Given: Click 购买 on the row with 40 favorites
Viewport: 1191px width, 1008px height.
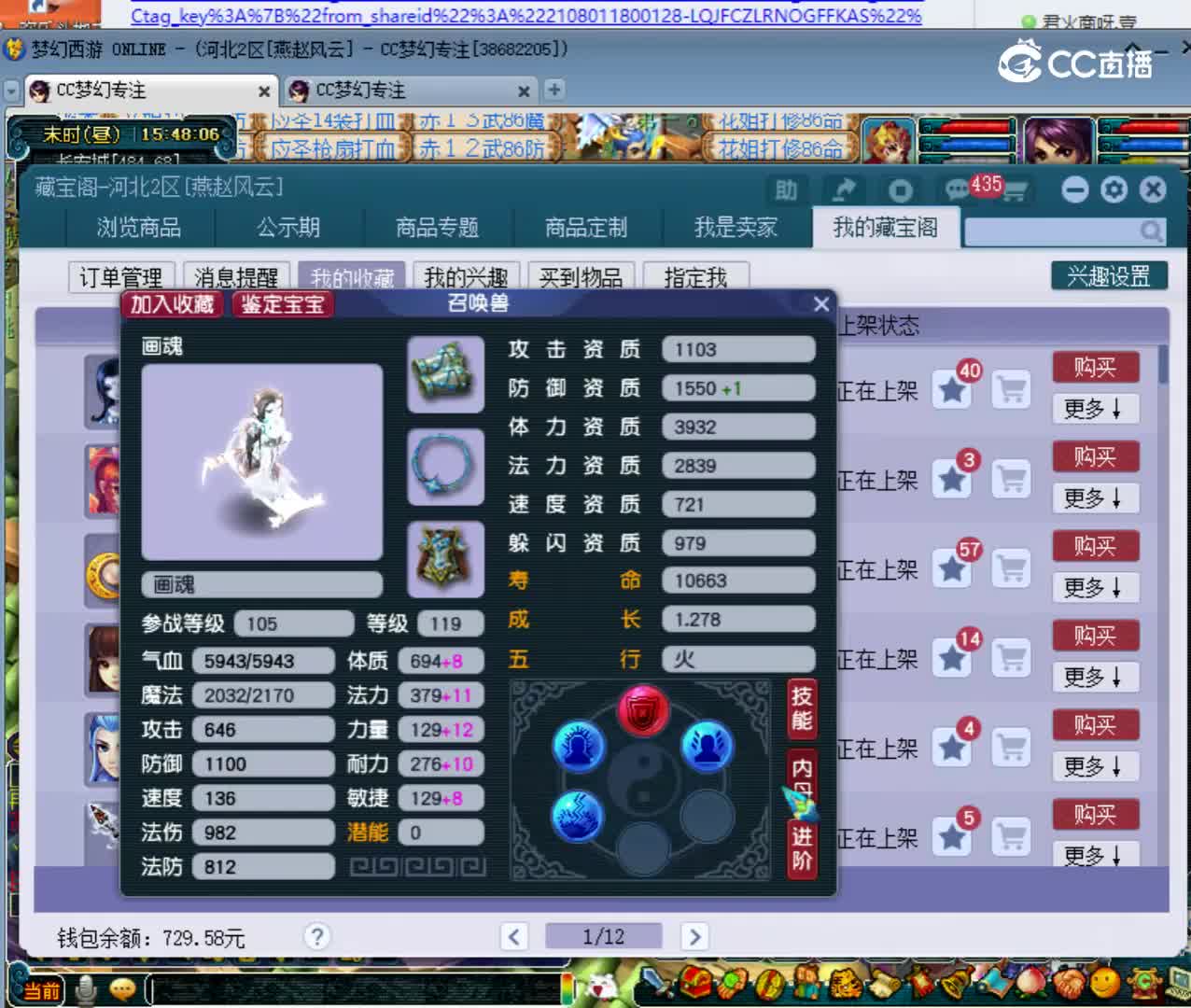Looking at the screenshot, I should pos(1096,367).
